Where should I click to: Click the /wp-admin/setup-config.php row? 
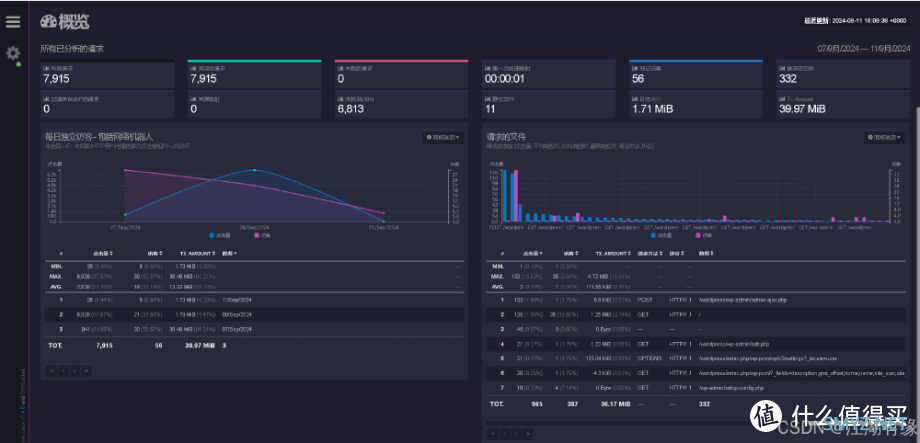click(x=695, y=388)
